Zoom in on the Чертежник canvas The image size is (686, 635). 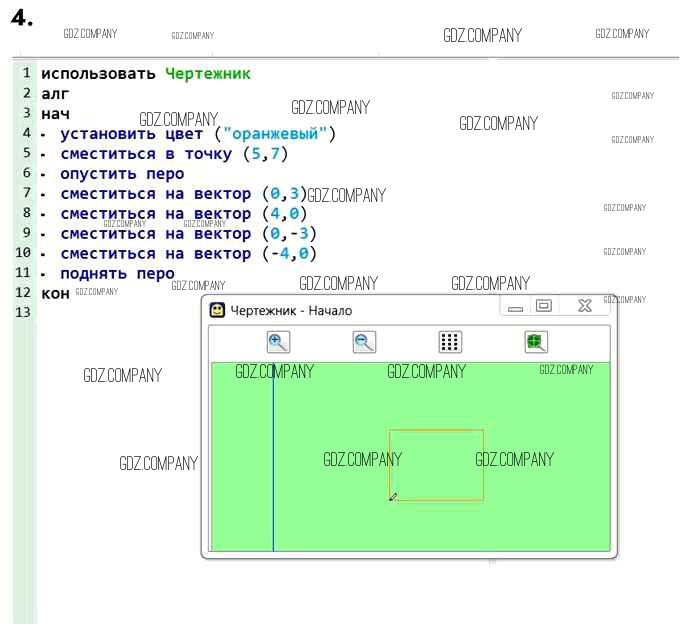(x=278, y=342)
